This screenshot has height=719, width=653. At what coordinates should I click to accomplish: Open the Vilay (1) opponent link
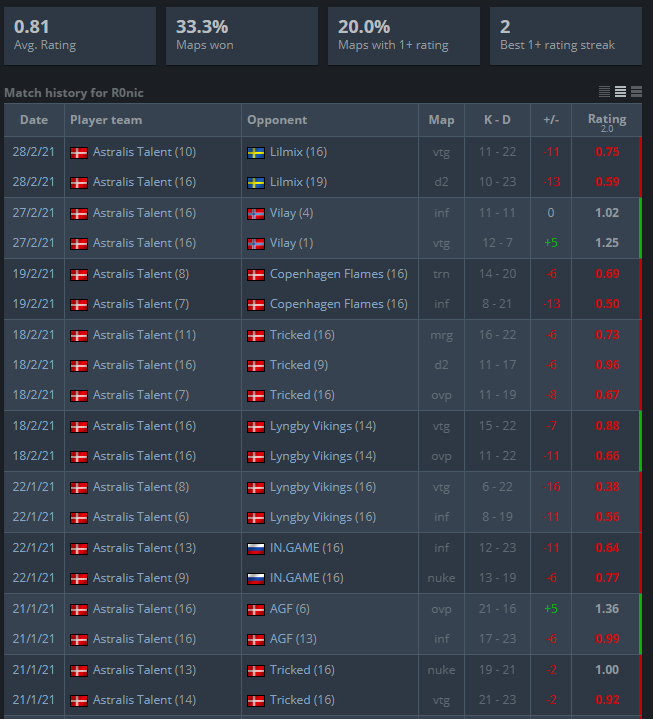point(291,243)
